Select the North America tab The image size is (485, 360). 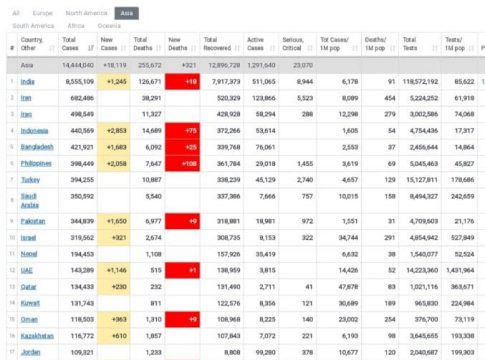click(x=86, y=13)
